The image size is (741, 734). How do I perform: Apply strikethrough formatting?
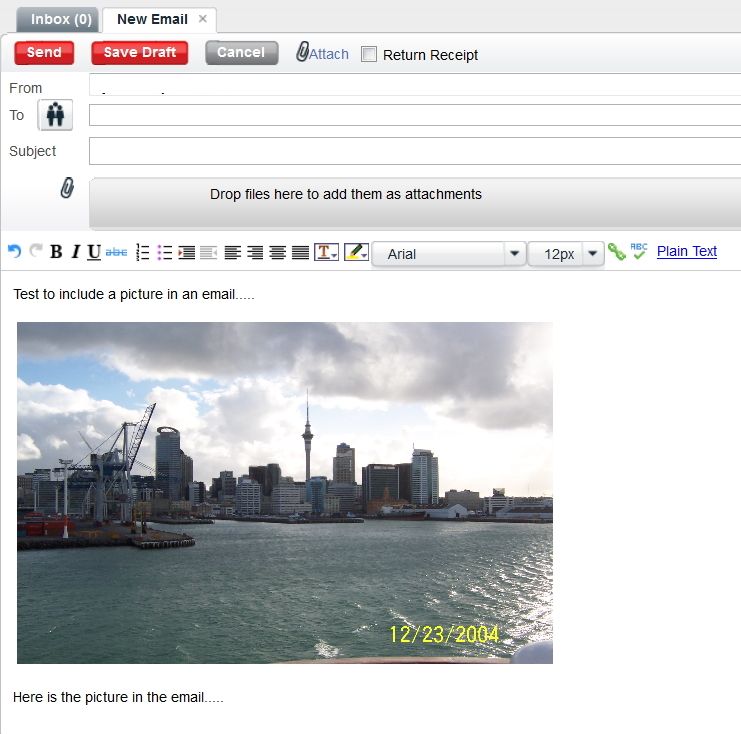pos(116,253)
